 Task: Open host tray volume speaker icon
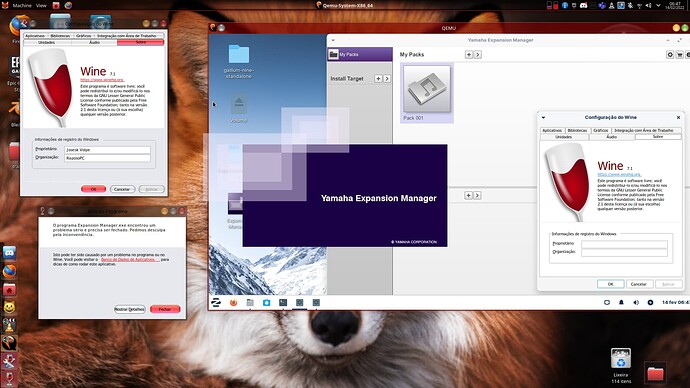648,5
